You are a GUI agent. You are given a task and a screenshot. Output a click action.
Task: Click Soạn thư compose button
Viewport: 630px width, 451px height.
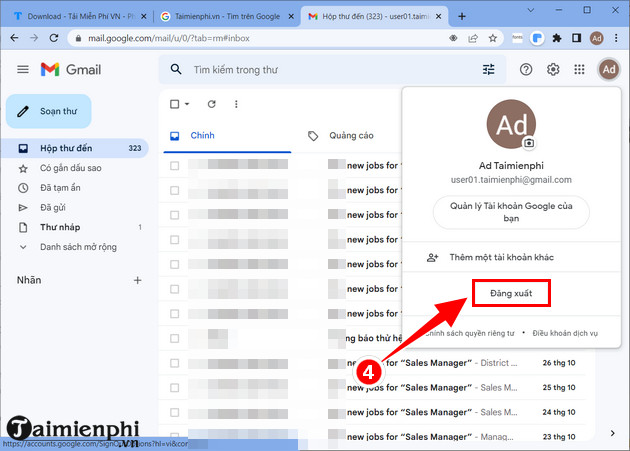click(49, 111)
